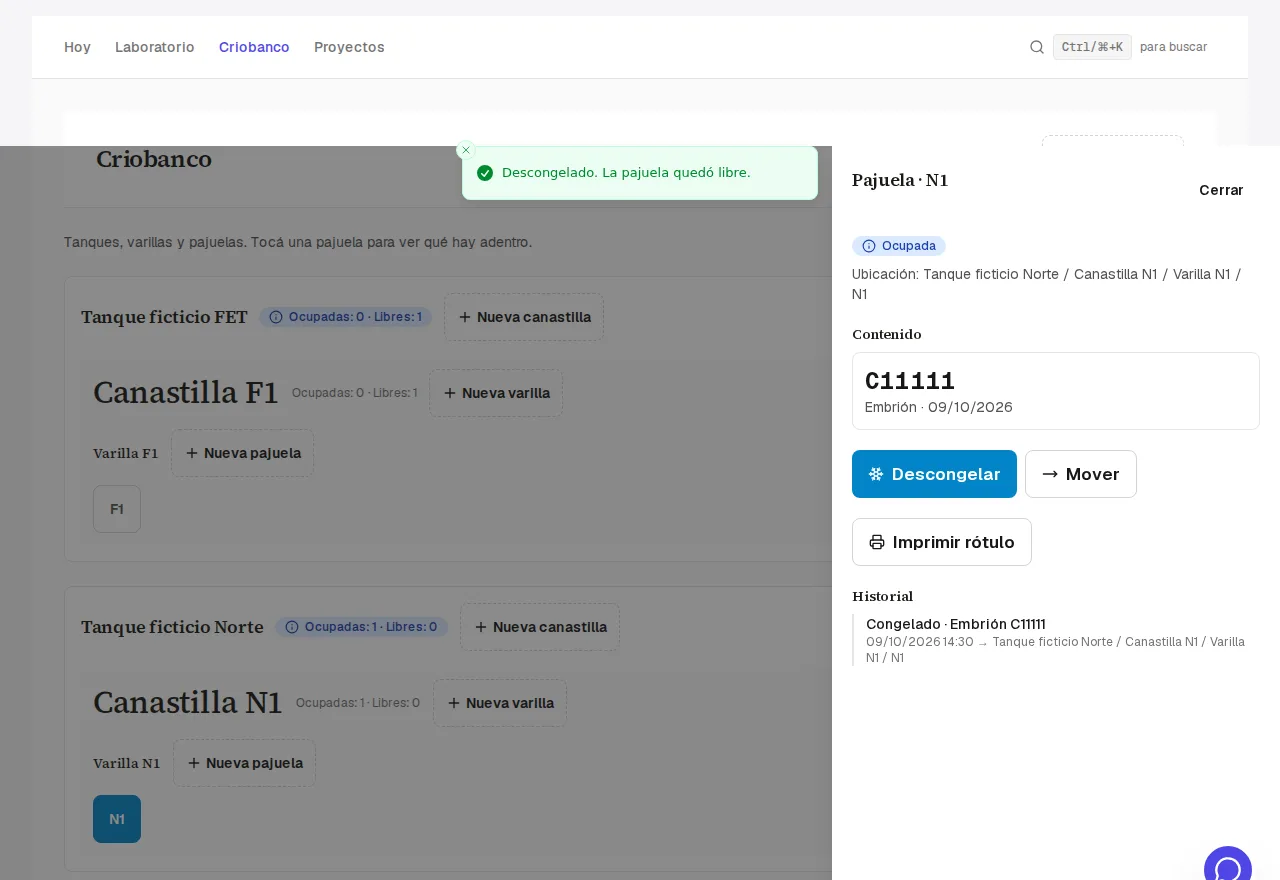The width and height of the screenshot is (1280, 880).
Task: Click the Varilla F1 label
Action: pos(126,453)
